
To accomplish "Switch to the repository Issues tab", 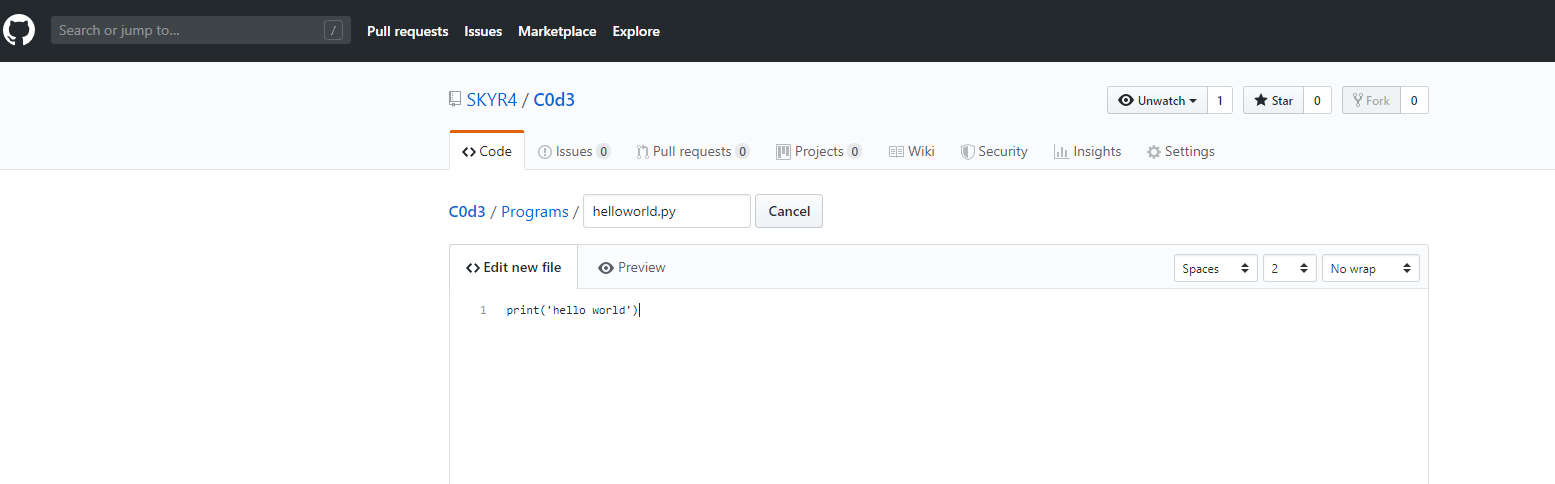I will click(x=574, y=152).
